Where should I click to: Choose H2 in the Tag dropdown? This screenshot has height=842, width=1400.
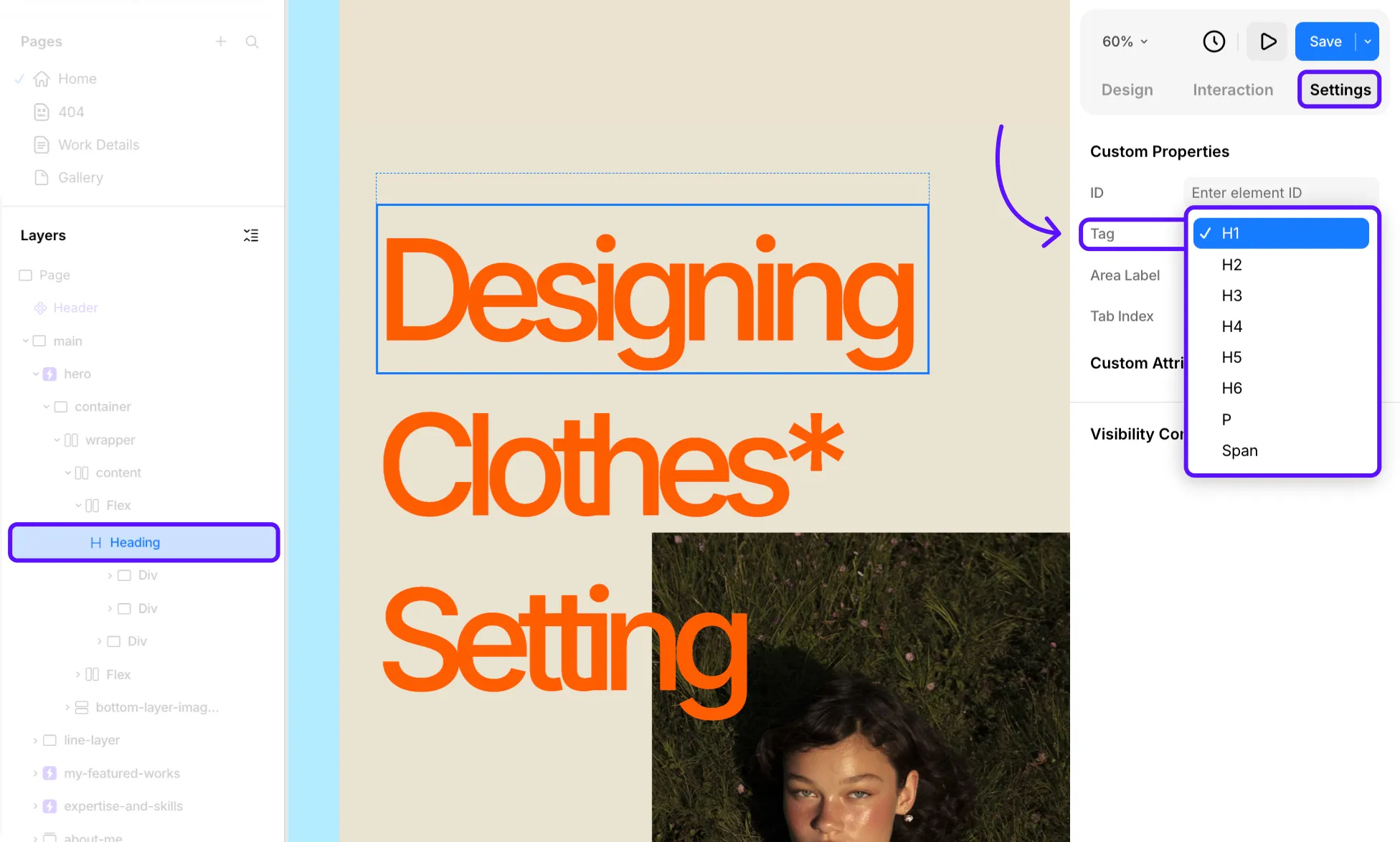tap(1281, 265)
